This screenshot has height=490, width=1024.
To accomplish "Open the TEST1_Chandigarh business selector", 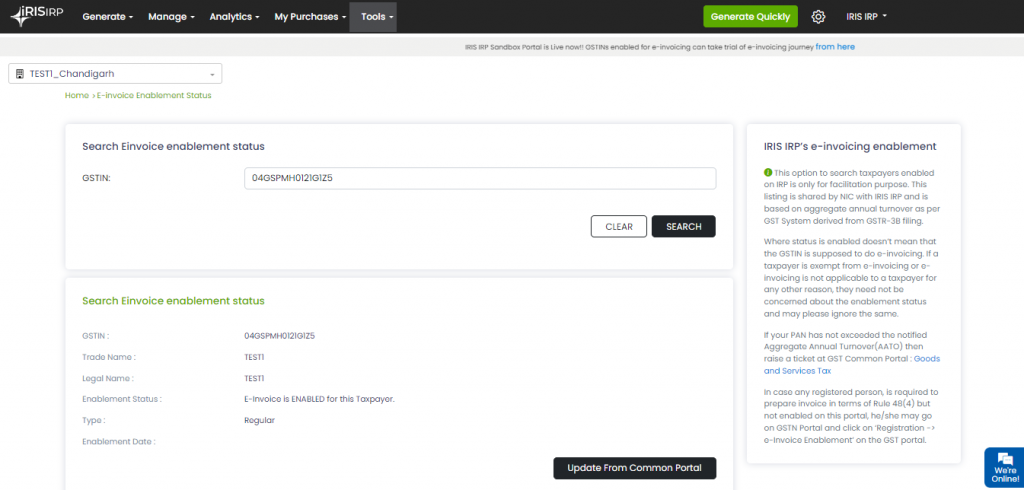I will pos(115,74).
